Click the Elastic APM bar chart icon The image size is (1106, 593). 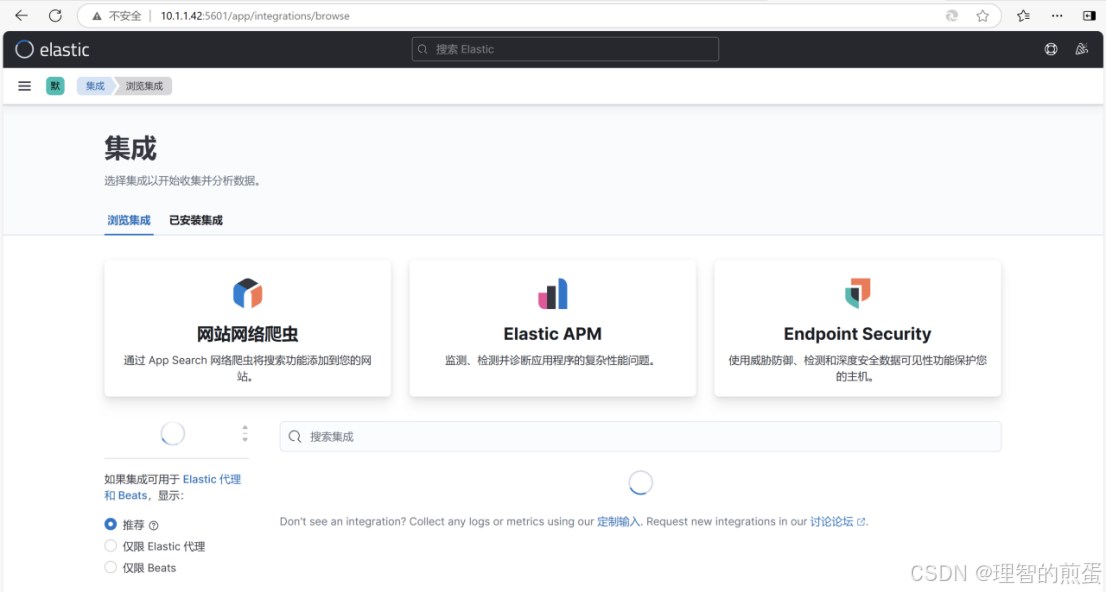[x=552, y=293]
